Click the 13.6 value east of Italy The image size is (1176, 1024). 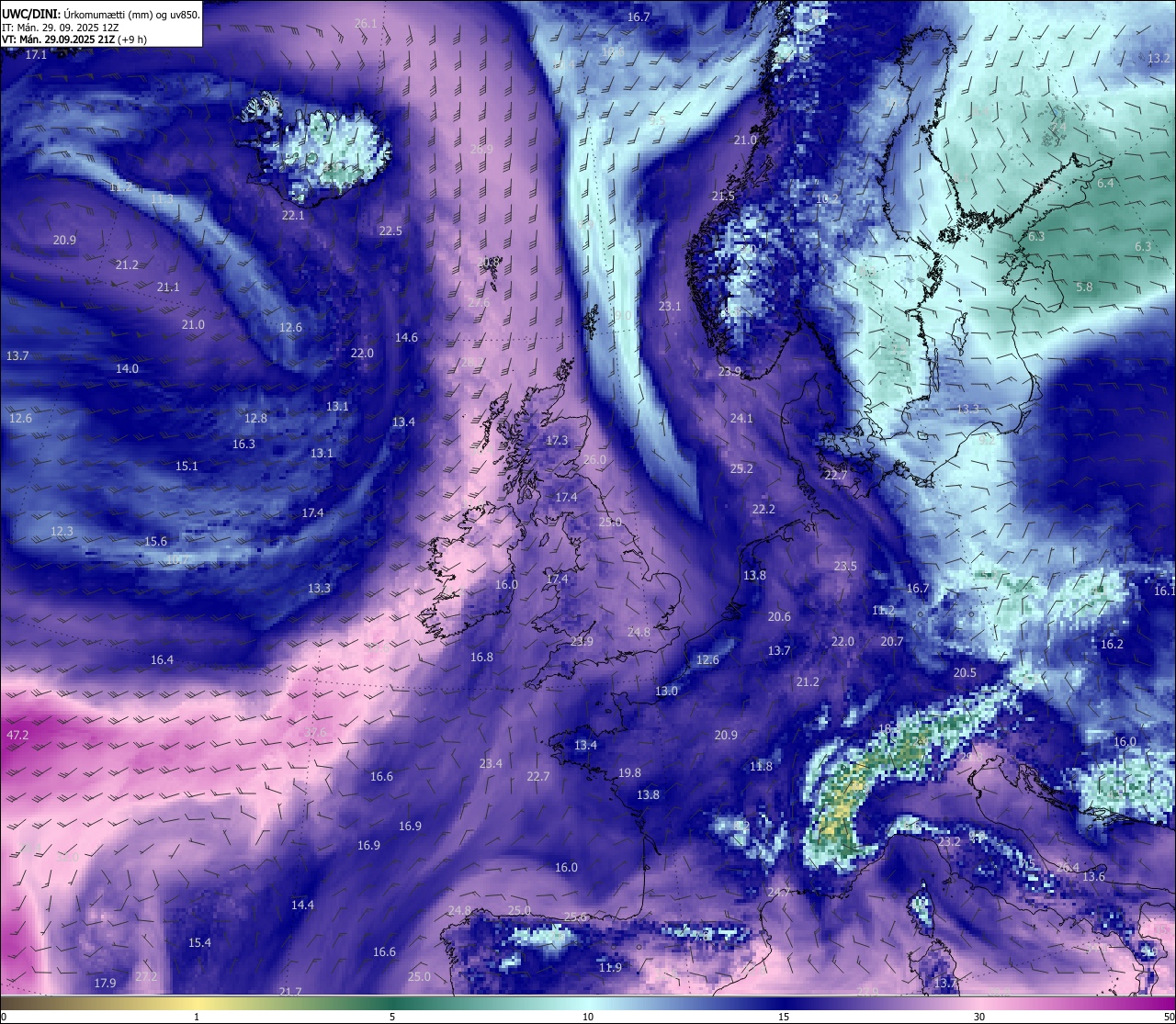click(x=1093, y=876)
